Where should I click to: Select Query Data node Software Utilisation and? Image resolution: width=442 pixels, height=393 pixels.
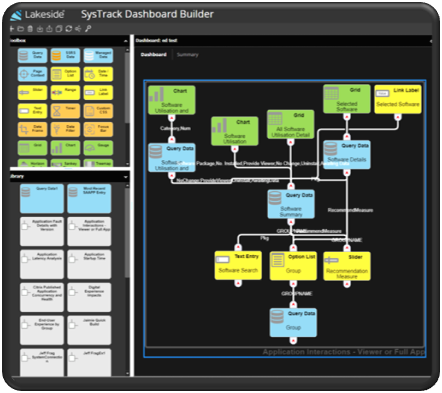pyautogui.click(x=172, y=158)
